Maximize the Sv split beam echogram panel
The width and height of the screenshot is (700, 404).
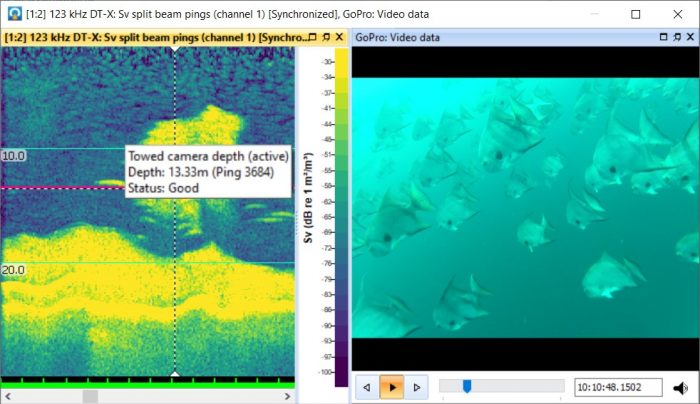point(312,37)
